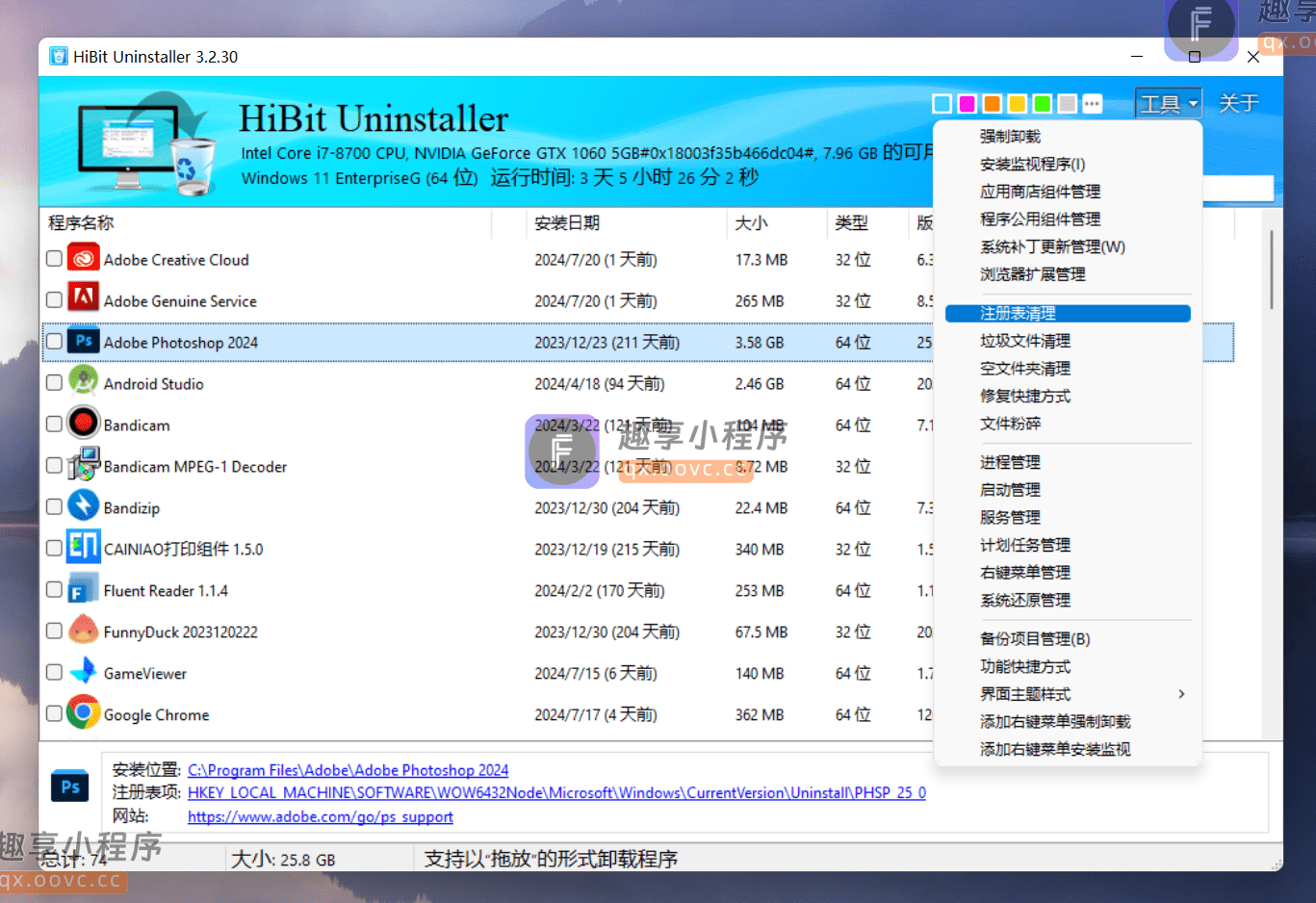Click the Fluent Reader 1.1.4 icon
1316x903 pixels.
[x=84, y=590]
